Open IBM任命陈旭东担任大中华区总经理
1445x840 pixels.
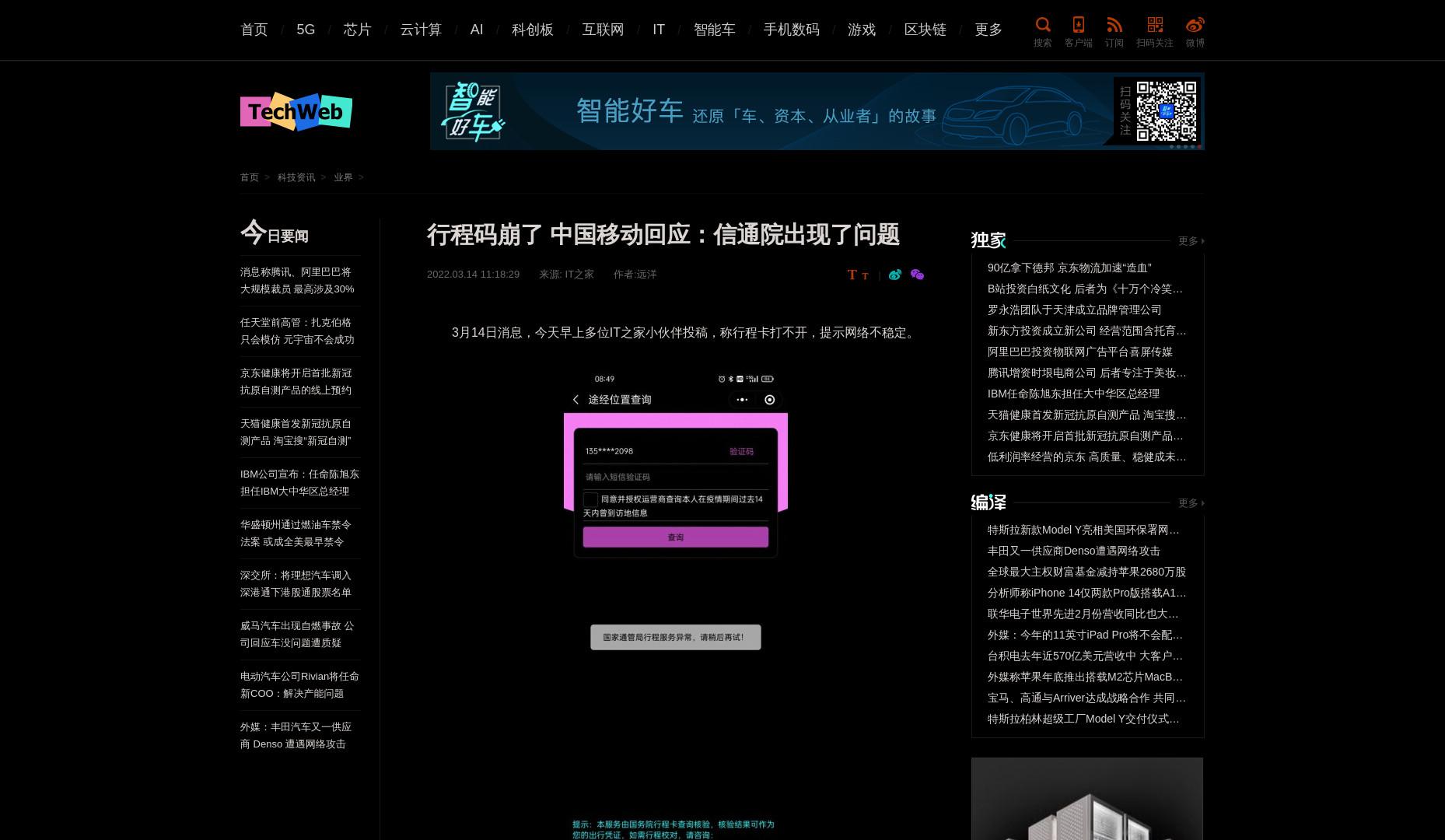(1073, 394)
